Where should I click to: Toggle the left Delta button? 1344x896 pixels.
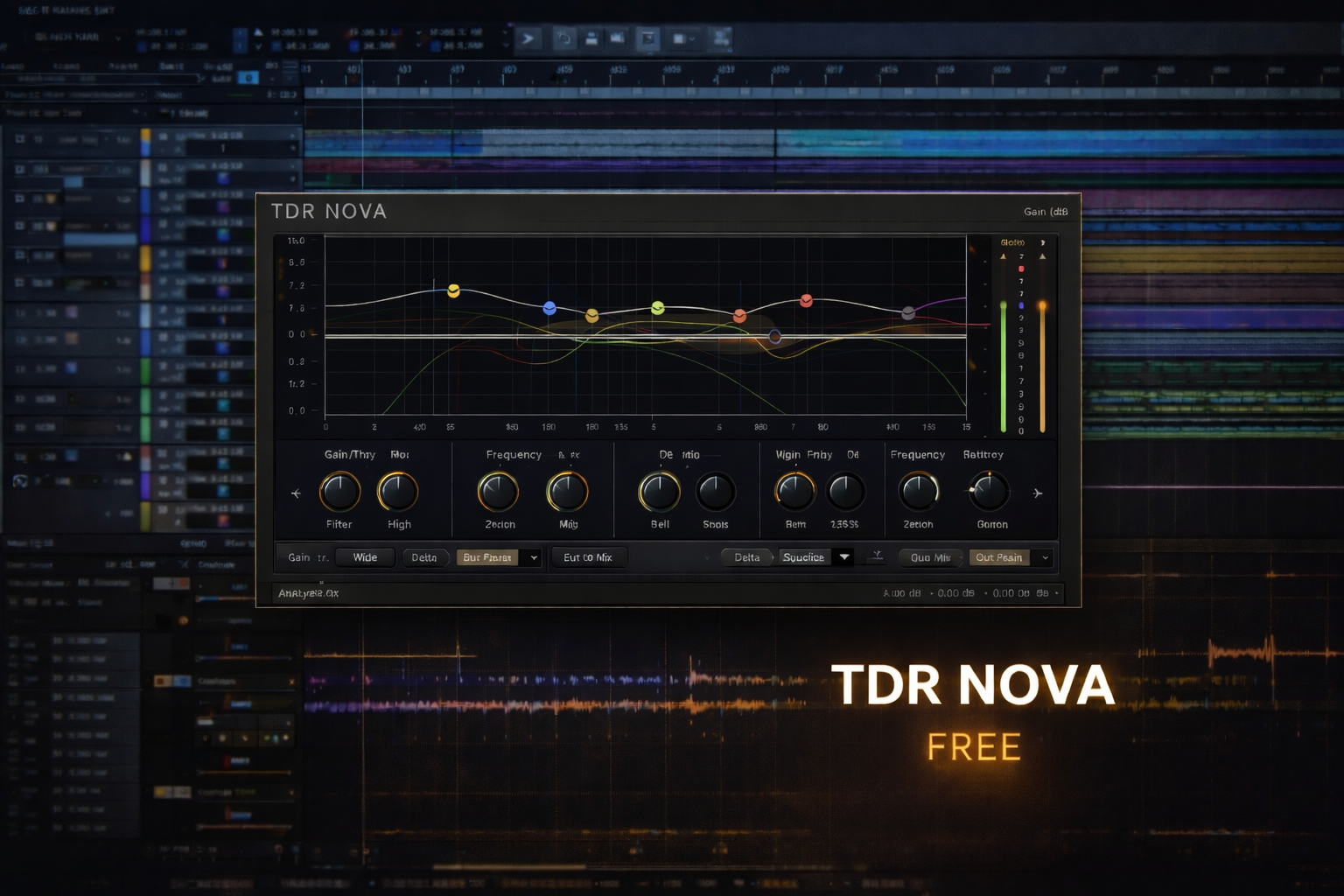pos(424,557)
